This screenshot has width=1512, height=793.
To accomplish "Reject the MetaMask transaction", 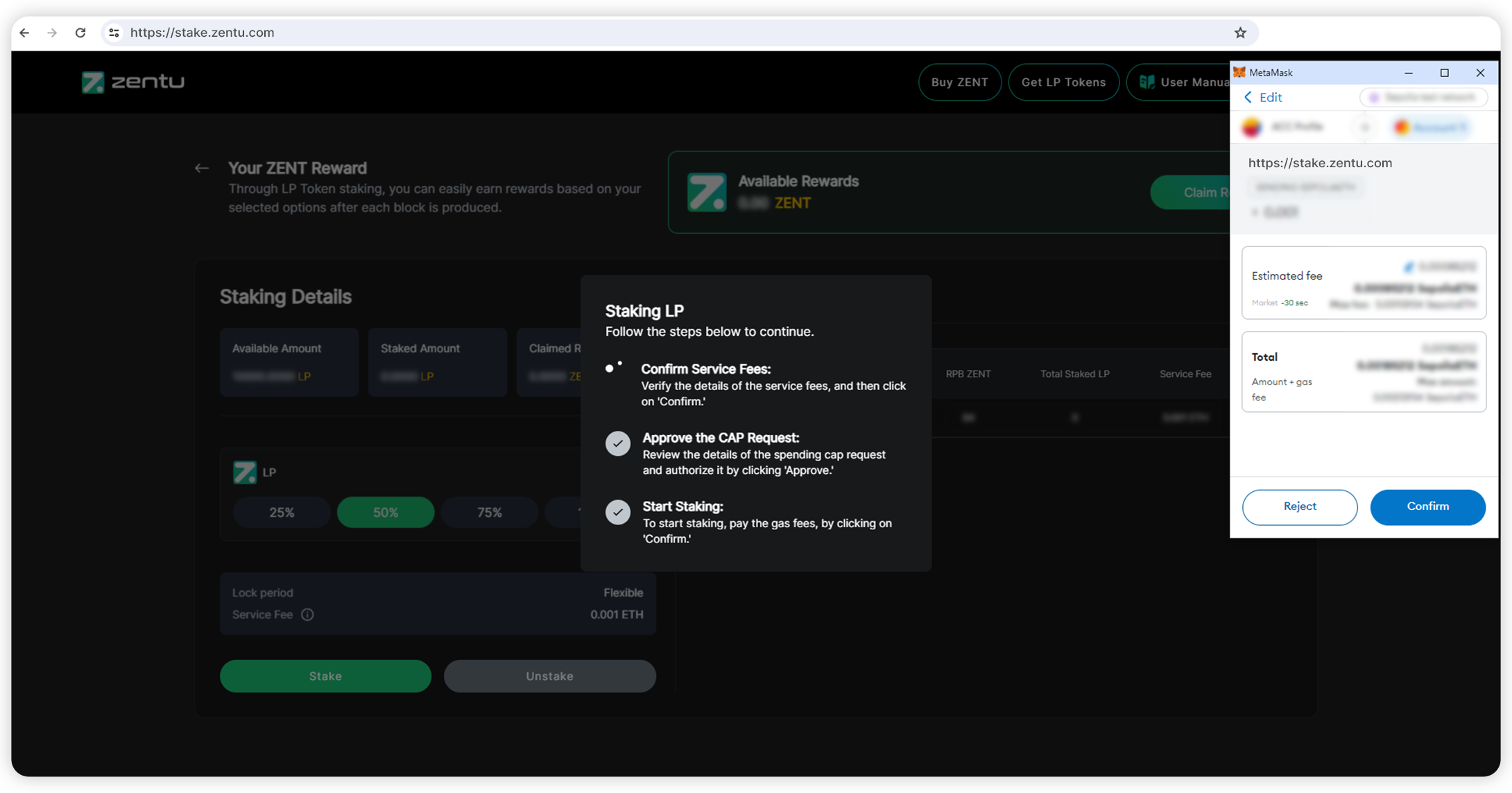I will (x=1299, y=507).
